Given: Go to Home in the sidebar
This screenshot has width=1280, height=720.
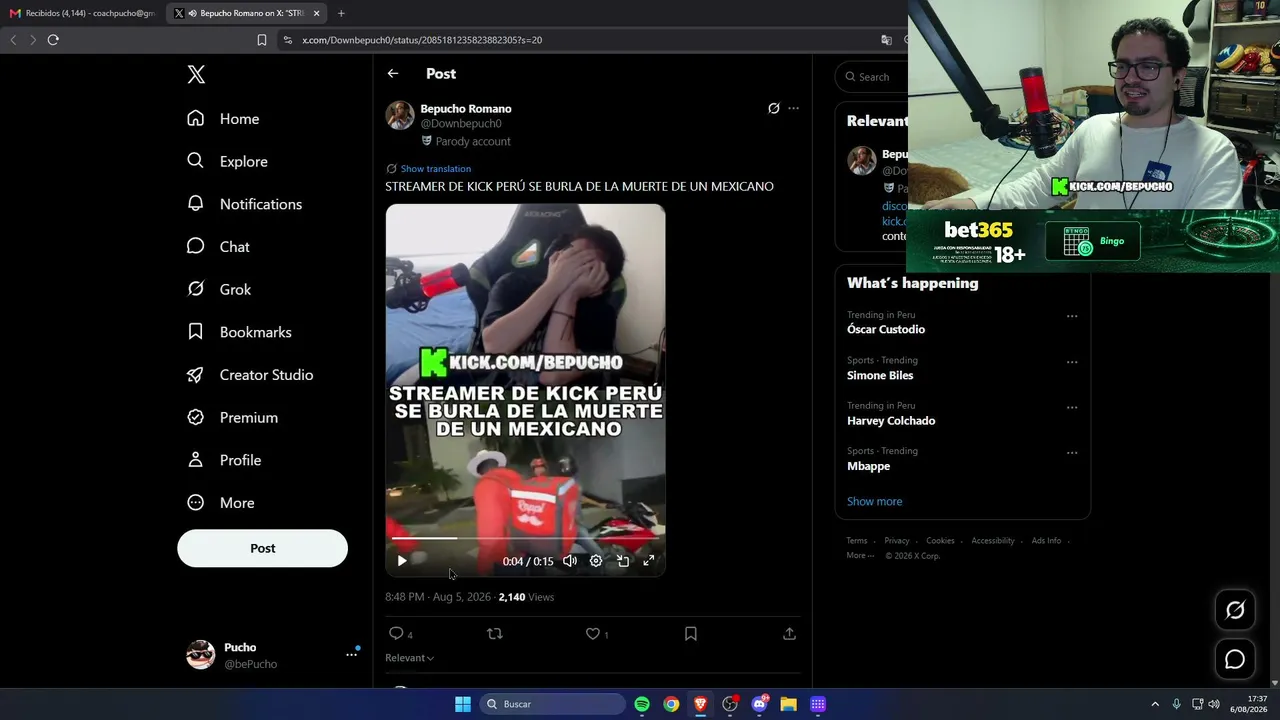Looking at the screenshot, I should tap(223, 119).
